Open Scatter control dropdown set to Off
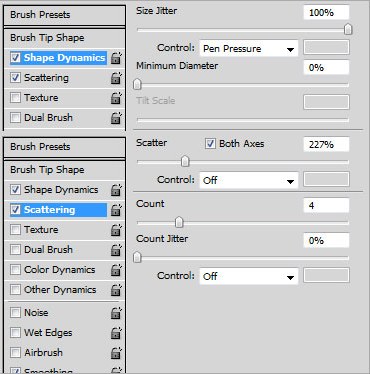The width and height of the screenshot is (370, 374). [x=249, y=180]
